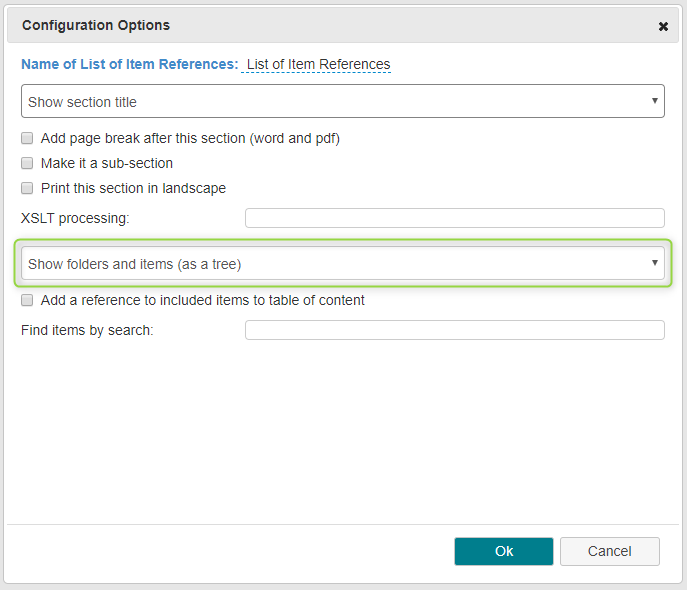Viewport: 687px width, 590px height.
Task: Click the 'Make it a sub-section' label text
Action: pos(107,163)
